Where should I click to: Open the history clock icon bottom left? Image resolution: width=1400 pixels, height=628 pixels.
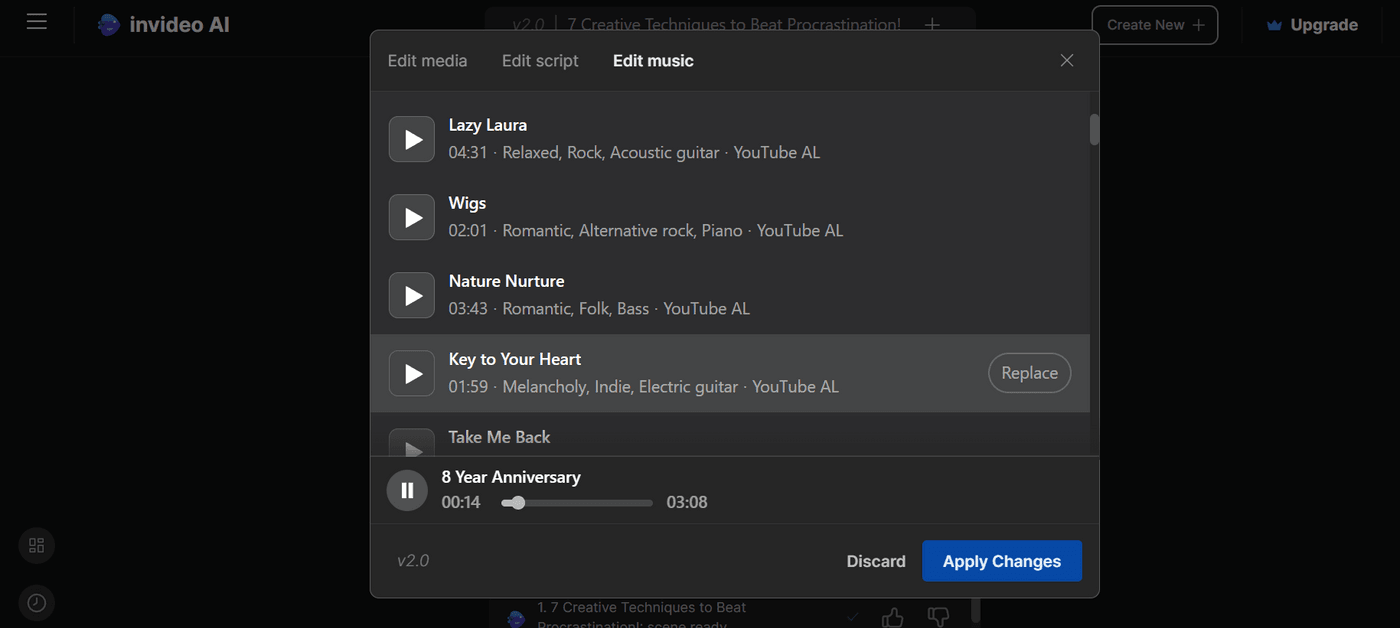point(36,603)
